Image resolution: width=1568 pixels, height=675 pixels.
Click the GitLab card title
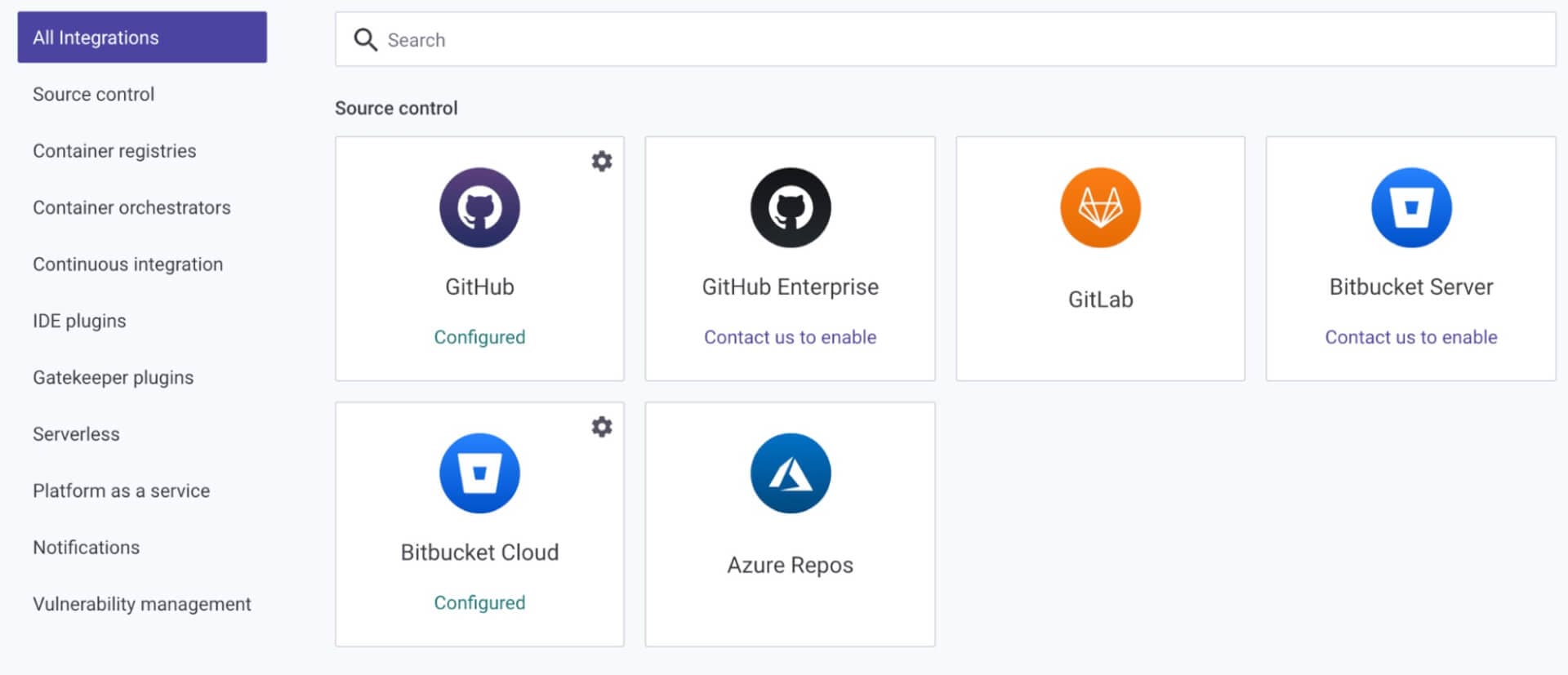[x=1100, y=300]
